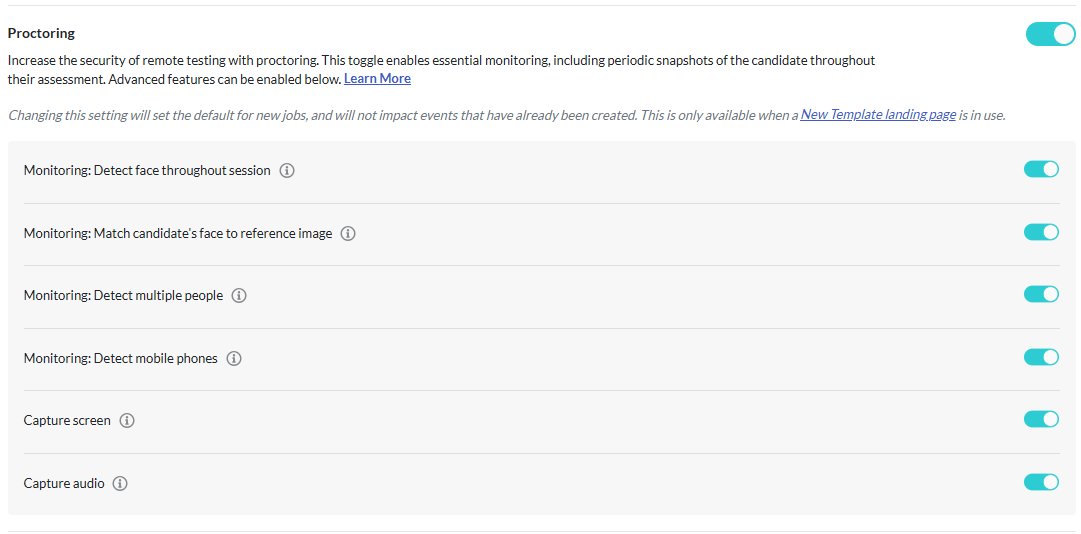Screen dimensions: 1081x534
Task: Click the info icon beside Capture audio
Action: (120, 484)
